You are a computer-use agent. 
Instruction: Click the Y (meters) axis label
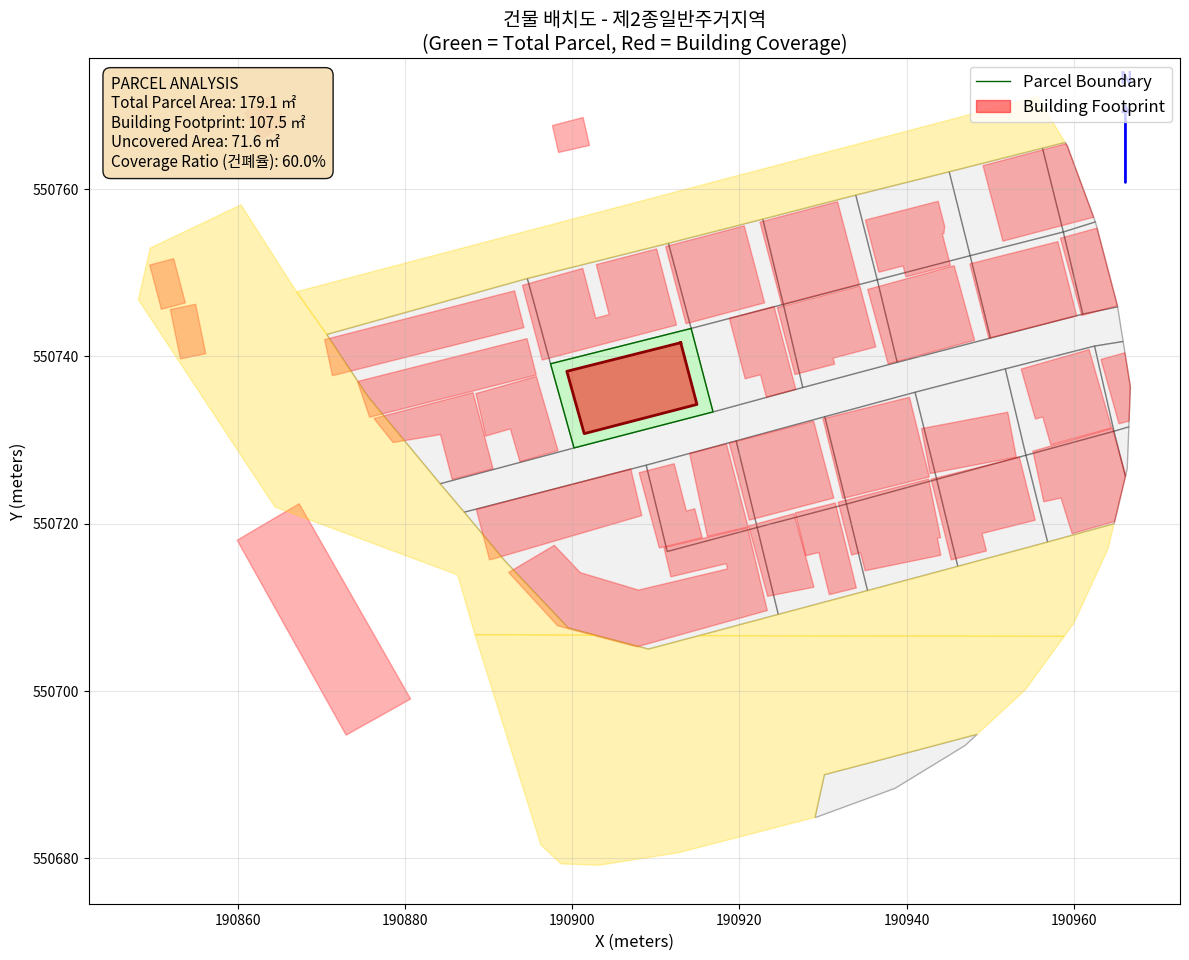[16, 482]
